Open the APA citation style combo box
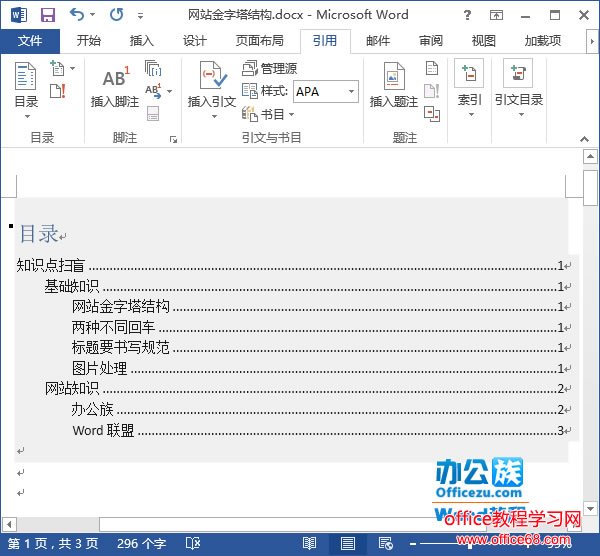 point(326,91)
